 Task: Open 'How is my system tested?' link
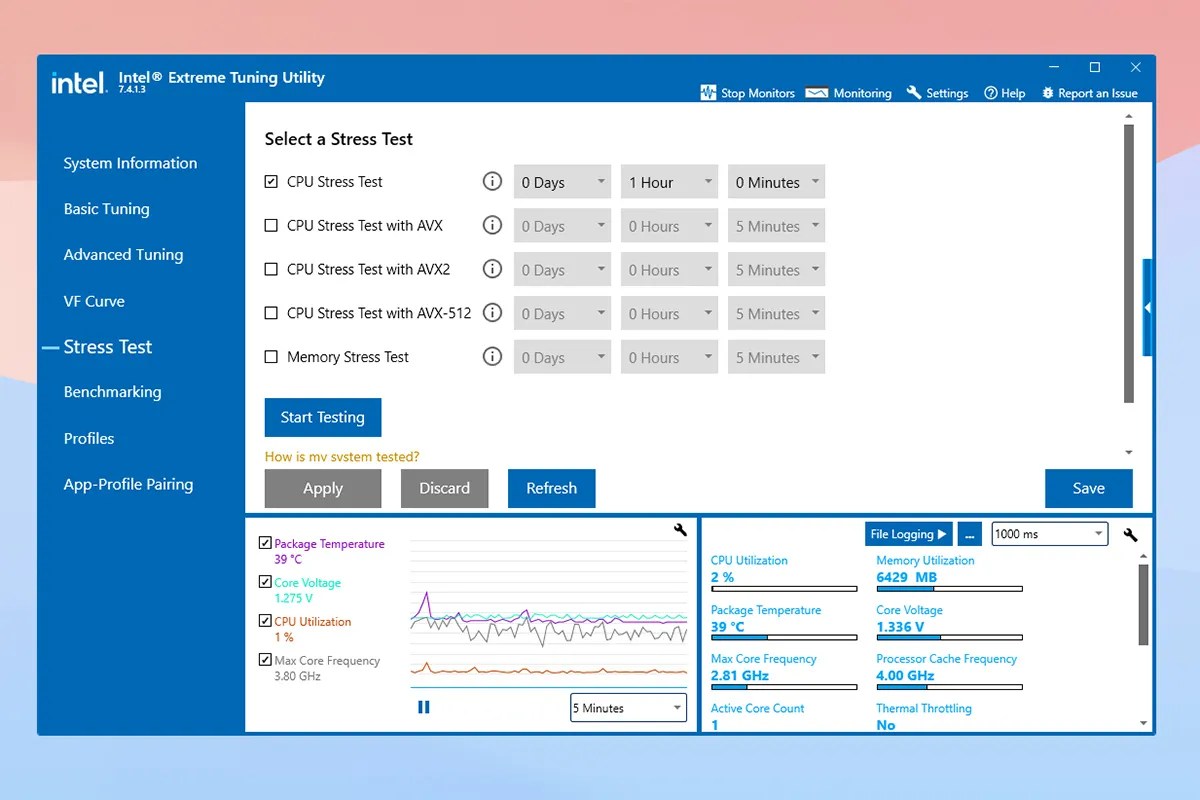pos(342,457)
